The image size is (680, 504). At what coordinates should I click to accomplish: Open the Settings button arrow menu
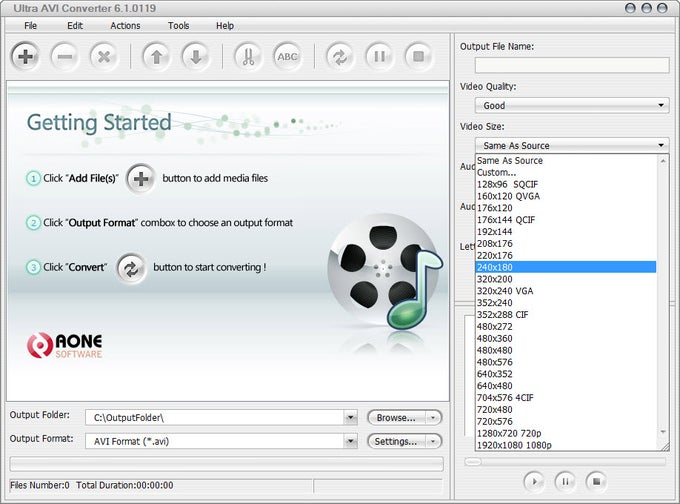(x=433, y=442)
